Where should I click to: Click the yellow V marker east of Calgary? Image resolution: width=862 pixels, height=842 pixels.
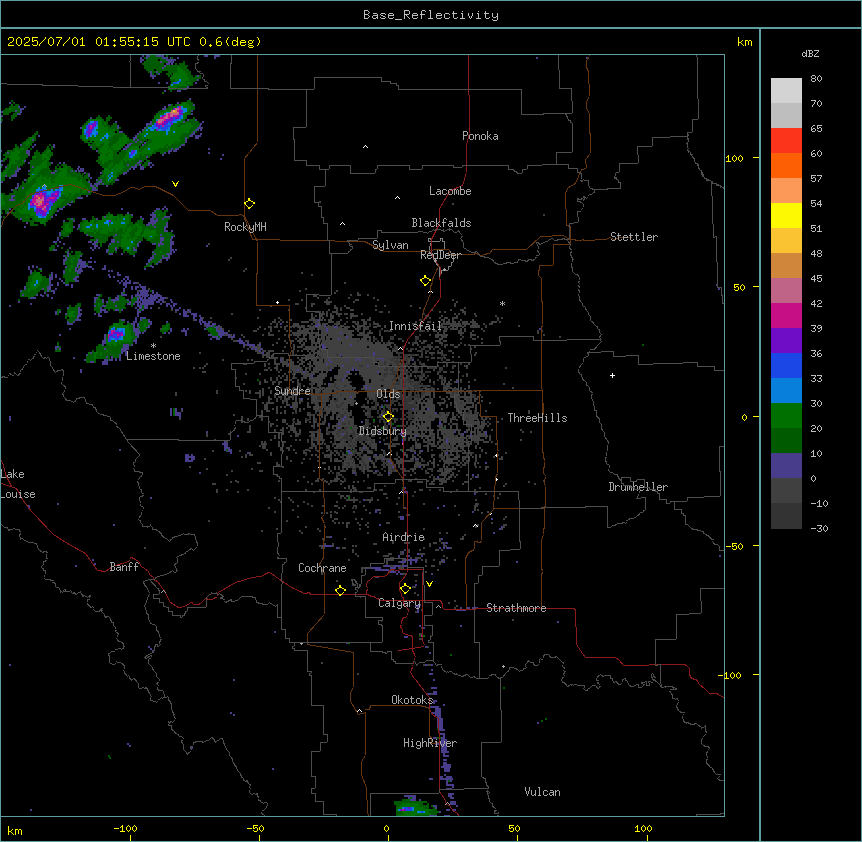[x=429, y=584]
